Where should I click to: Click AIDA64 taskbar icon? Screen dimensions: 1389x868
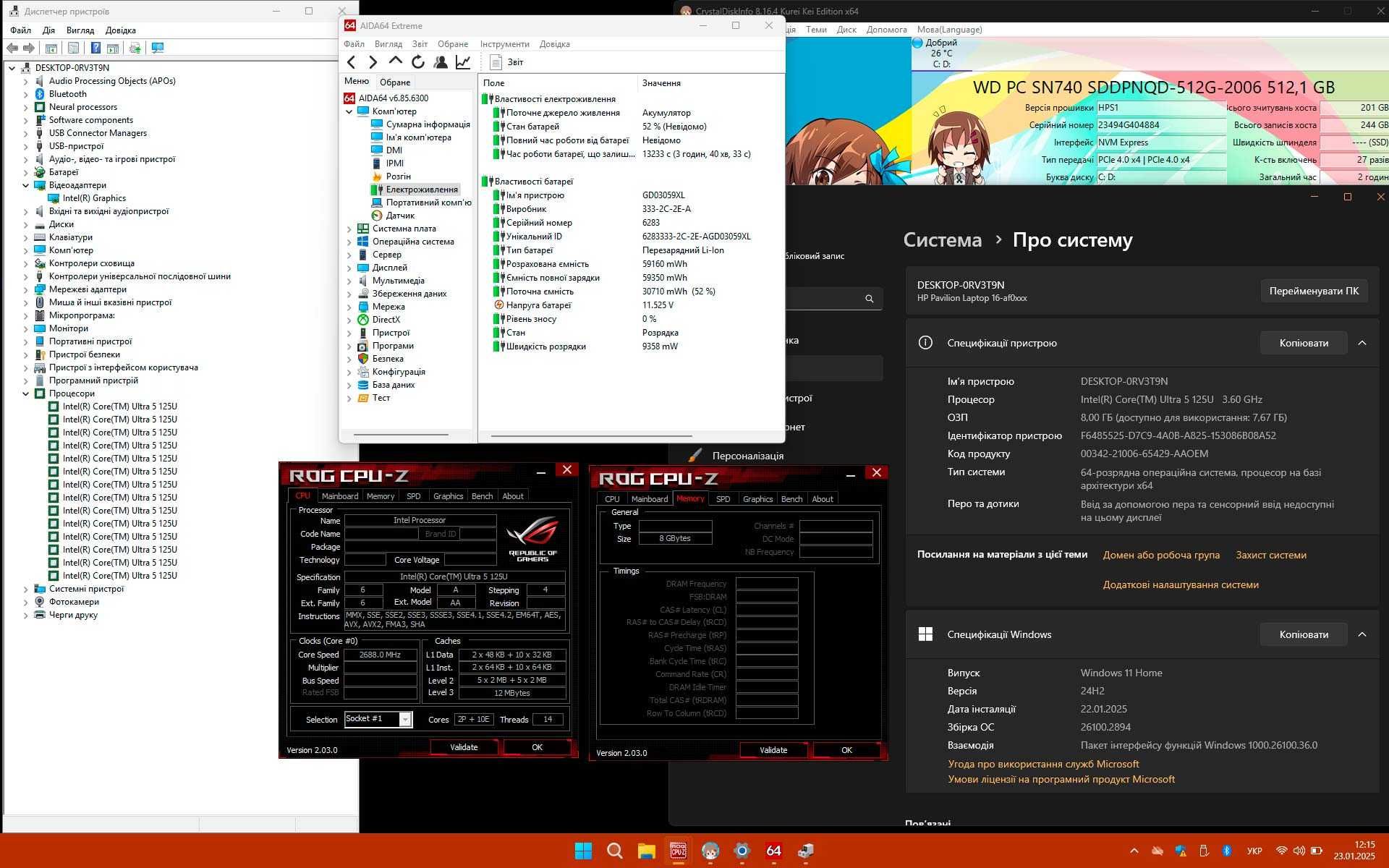click(773, 851)
